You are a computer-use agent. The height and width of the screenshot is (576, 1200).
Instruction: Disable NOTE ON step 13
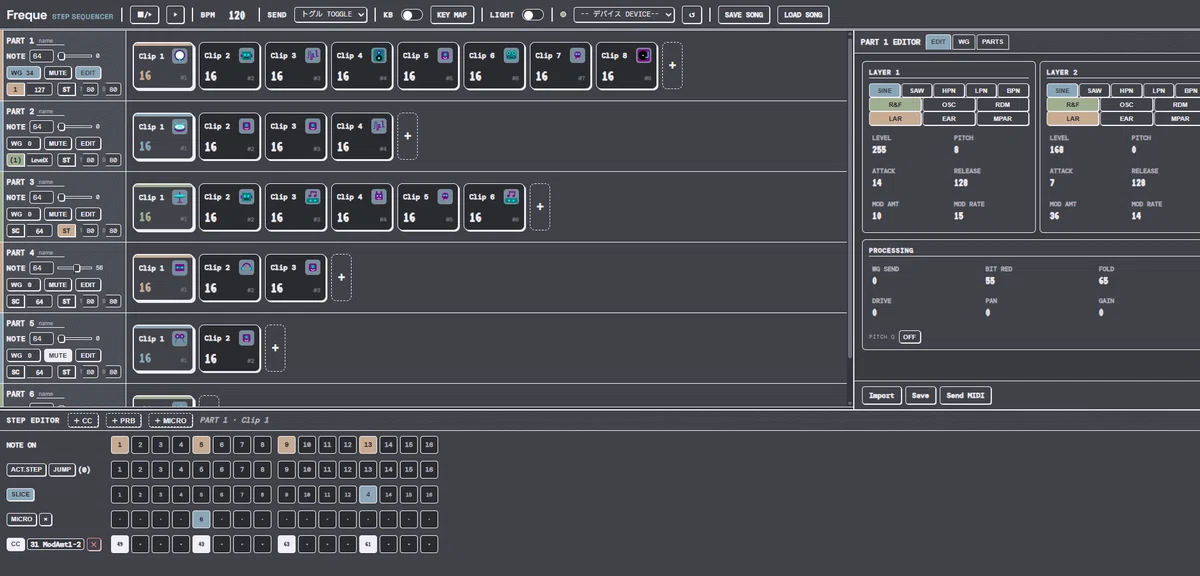(x=367, y=444)
